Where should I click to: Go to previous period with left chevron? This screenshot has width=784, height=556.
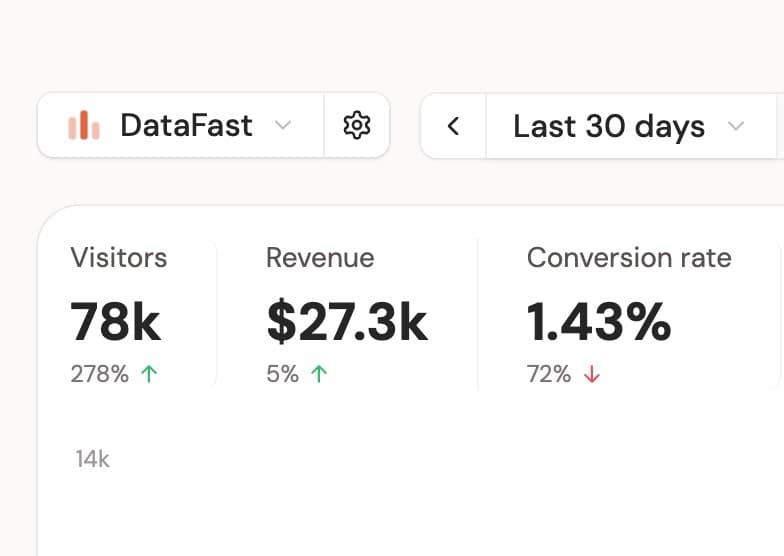tap(454, 126)
